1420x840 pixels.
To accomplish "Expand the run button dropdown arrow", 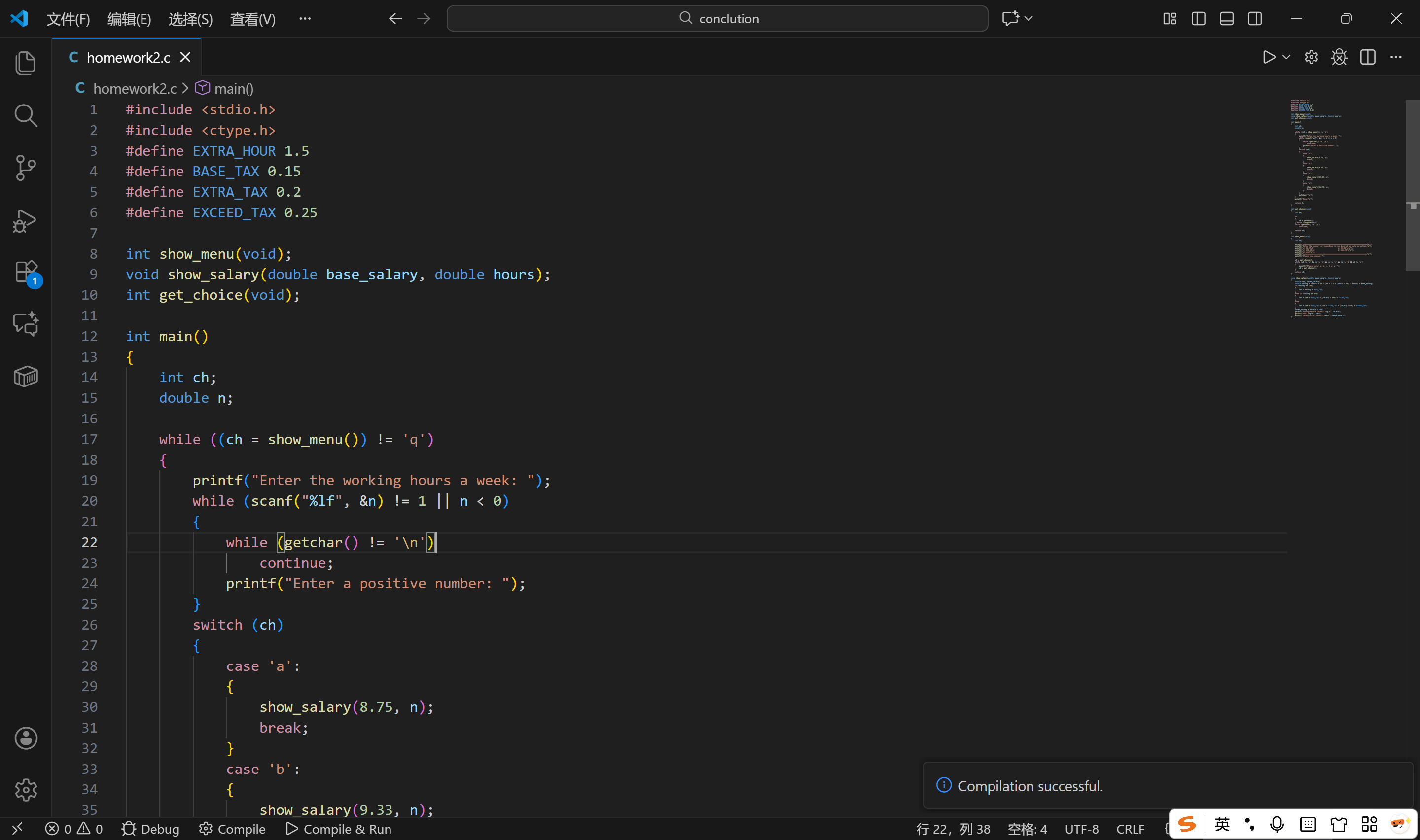I will tap(1286, 57).
